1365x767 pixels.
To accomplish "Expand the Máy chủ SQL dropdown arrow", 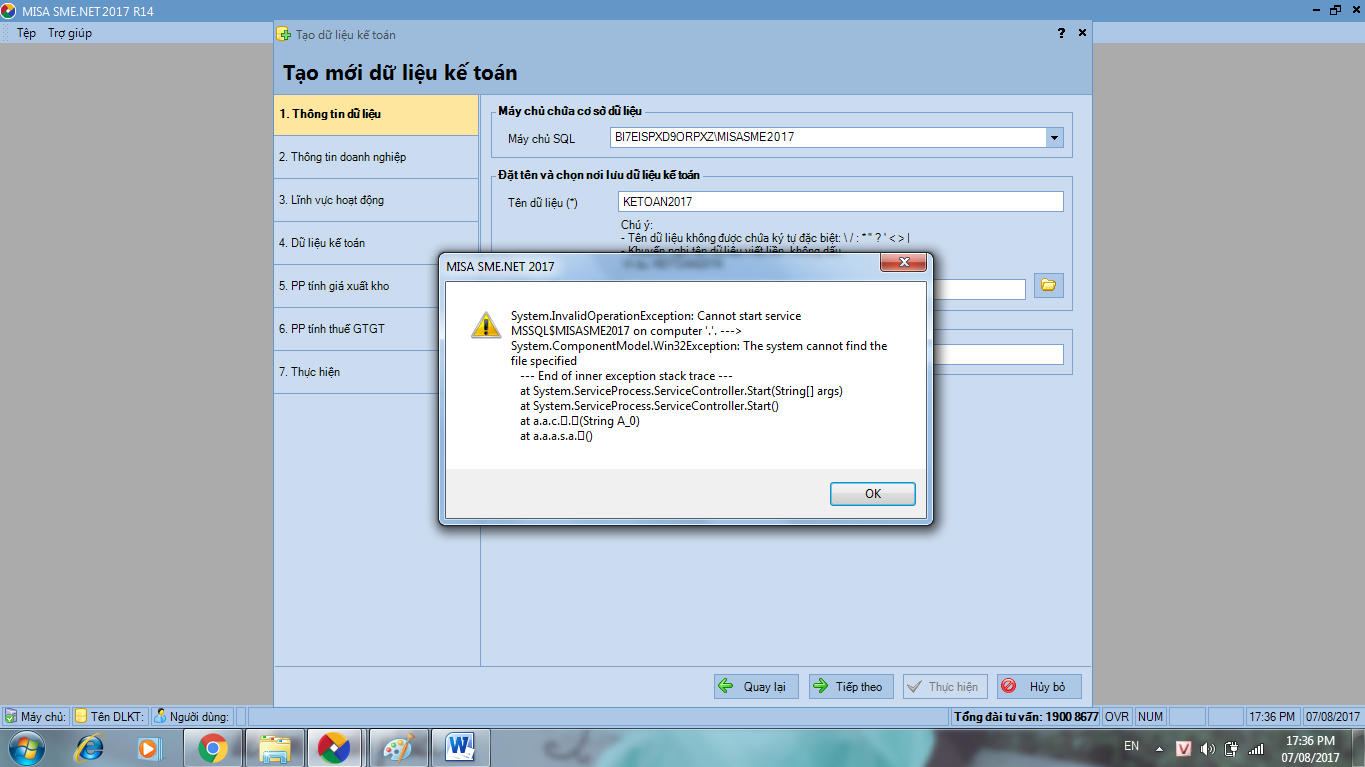I will coord(1054,137).
